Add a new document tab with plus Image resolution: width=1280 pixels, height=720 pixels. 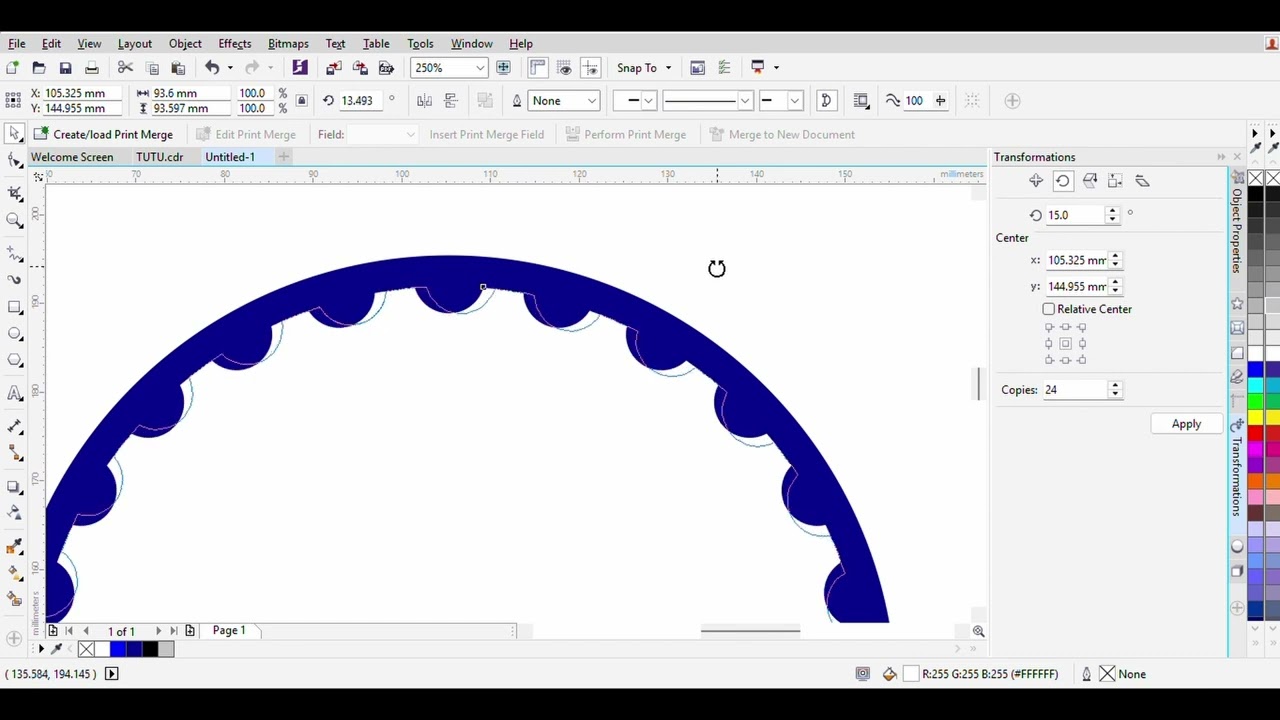point(284,157)
